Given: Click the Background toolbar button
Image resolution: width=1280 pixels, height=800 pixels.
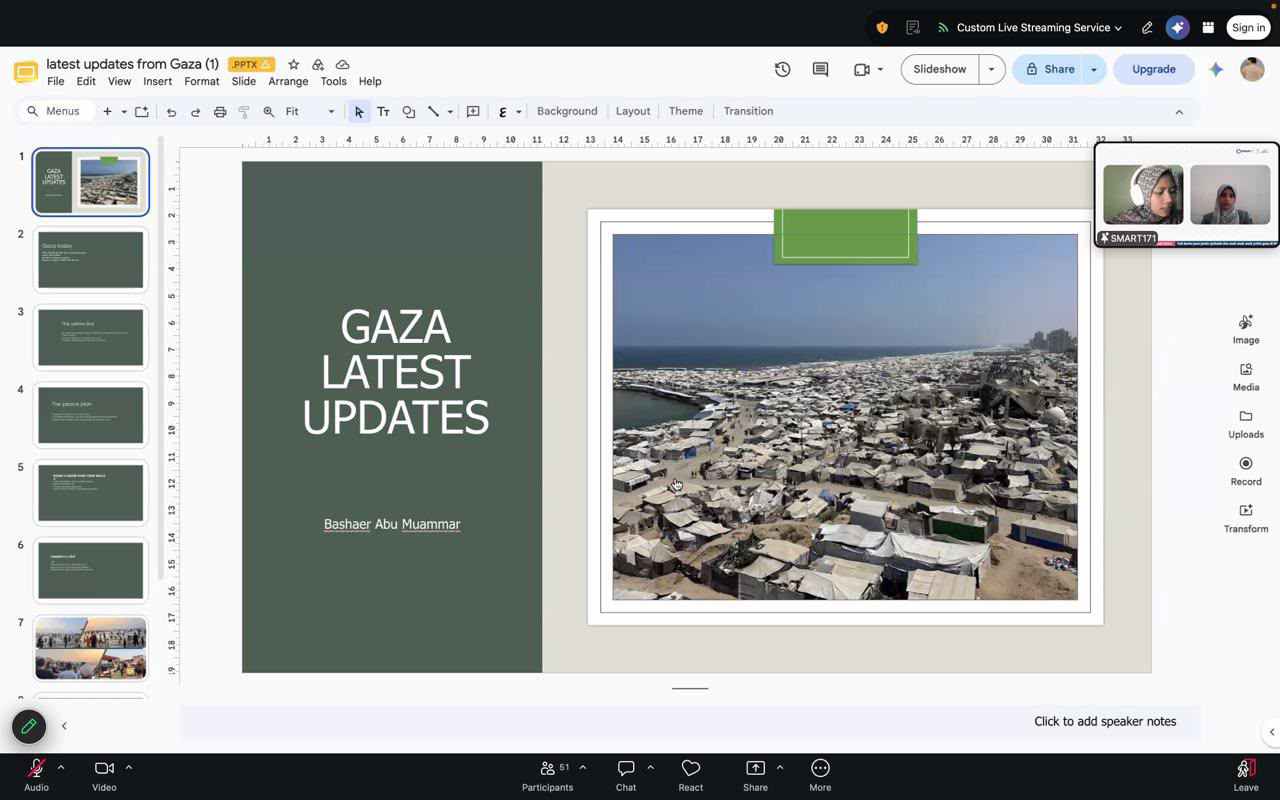Looking at the screenshot, I should point(567,112).
